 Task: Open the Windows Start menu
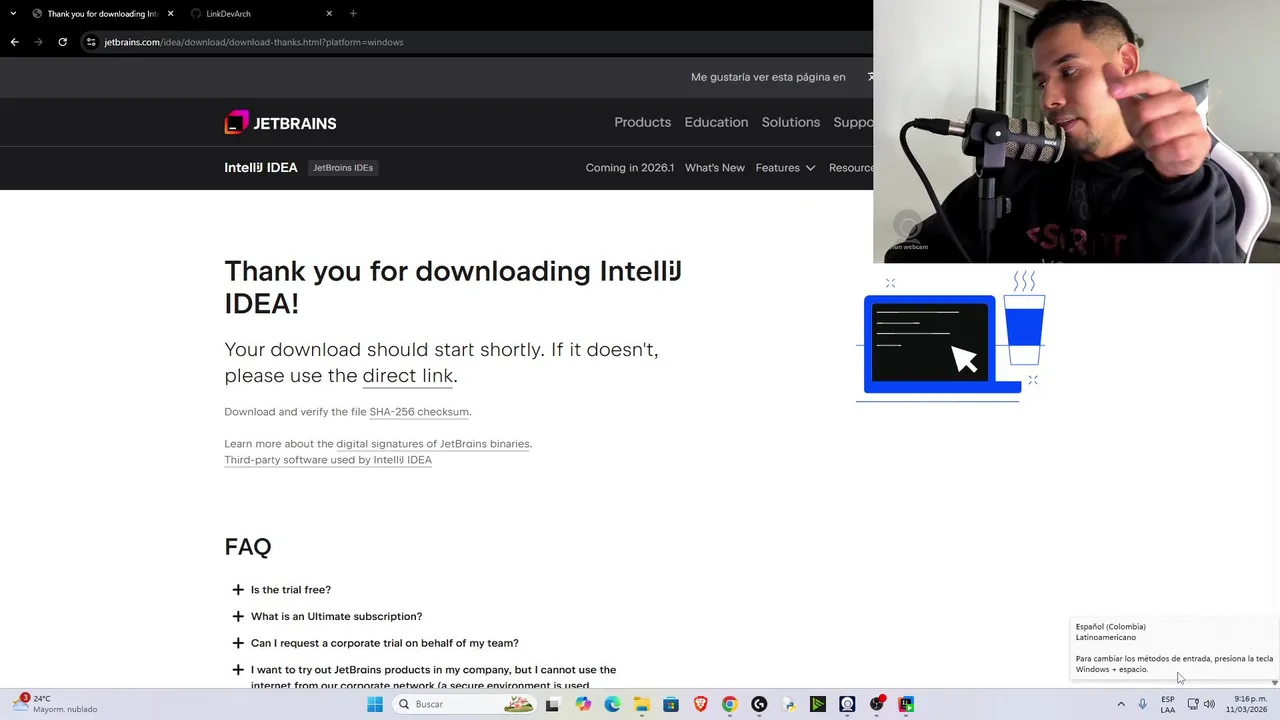coord(375,704)
